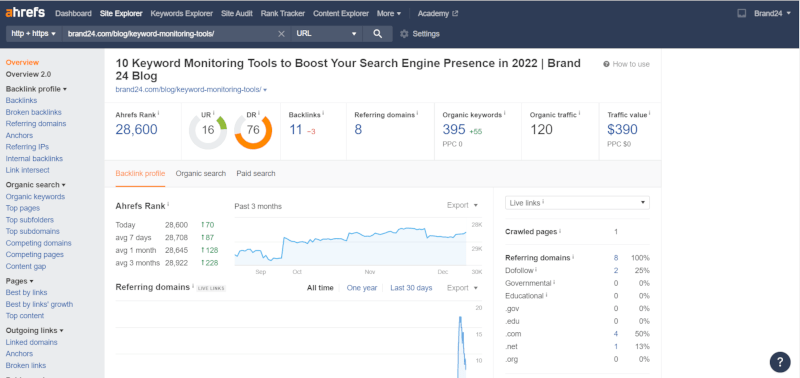Viewport: 800px width, 378px height.
Task: Click info icon beside Crawled pages
Action: (560, 231)
